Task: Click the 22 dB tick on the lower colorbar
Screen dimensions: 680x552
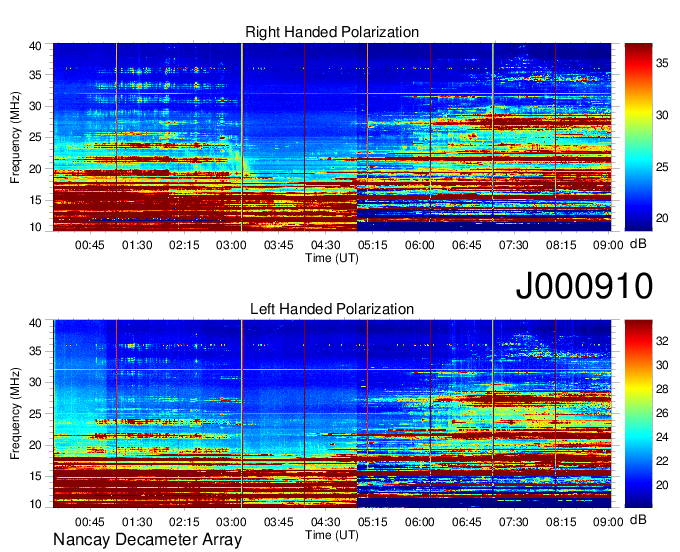Action: point(662,461)
